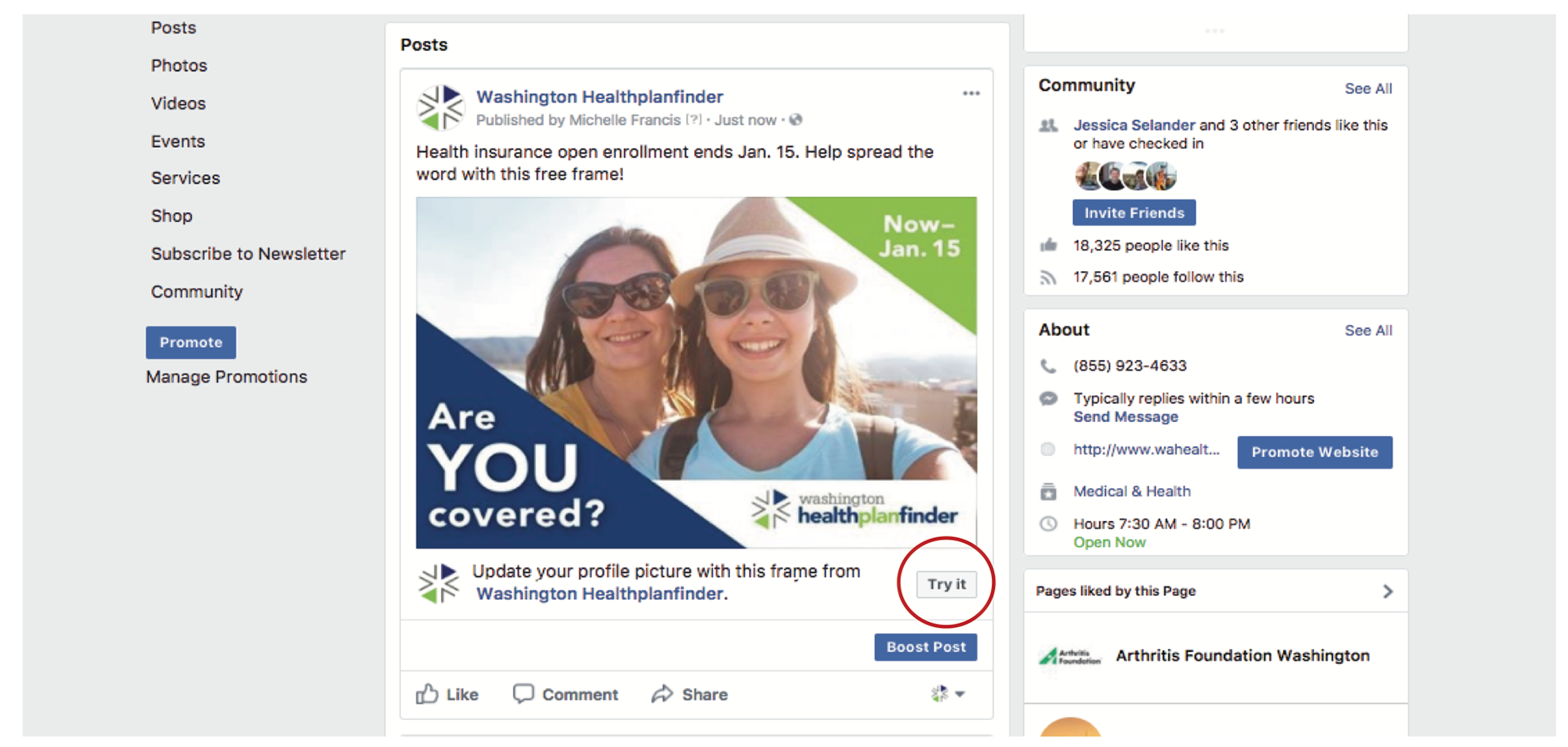The height and width of the screenshot is (747, 1568).
Task: Open the Shop sidebar item
Action: [171, 216]
